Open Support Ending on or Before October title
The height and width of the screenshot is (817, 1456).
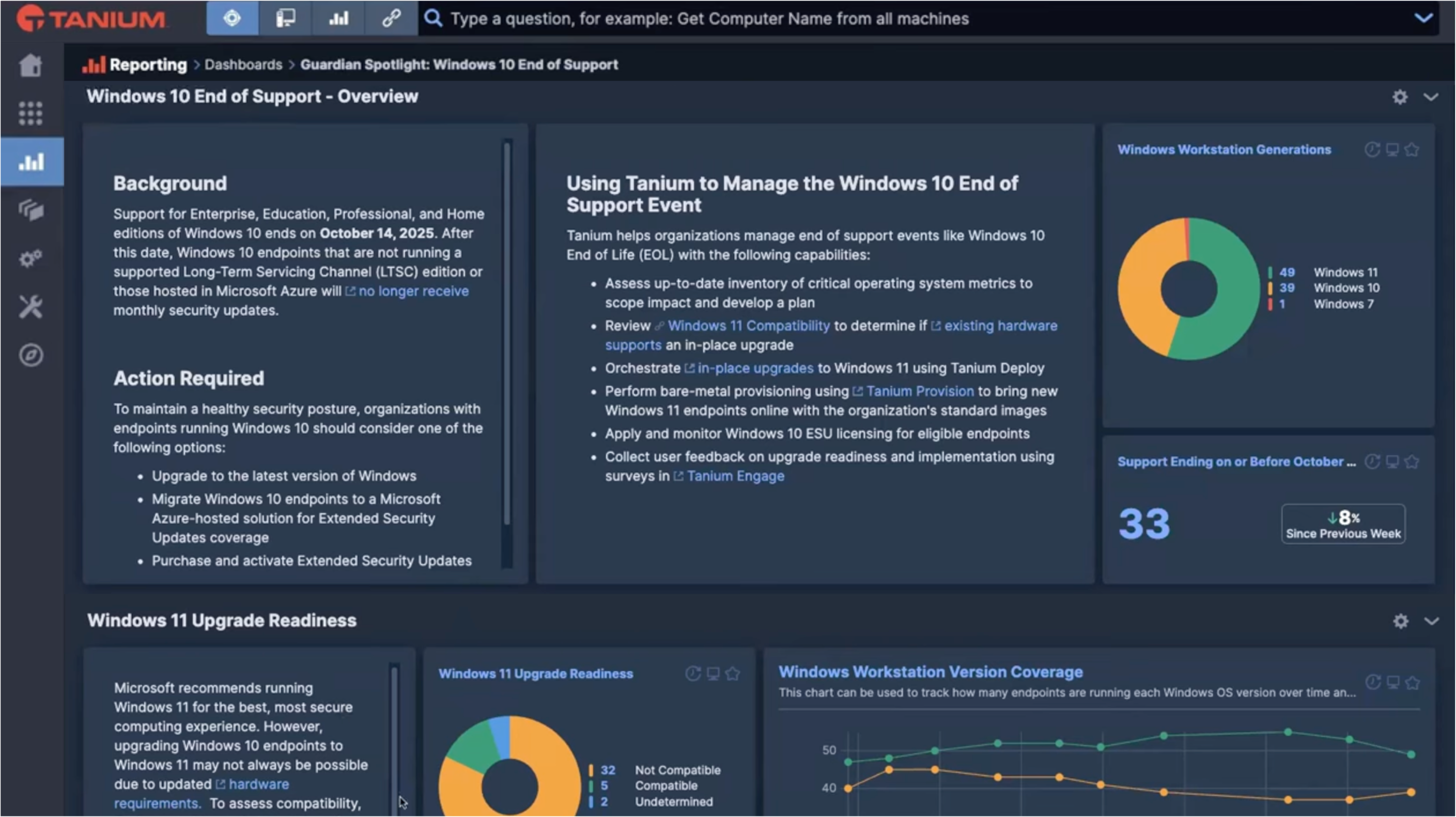pos(1236,462)
